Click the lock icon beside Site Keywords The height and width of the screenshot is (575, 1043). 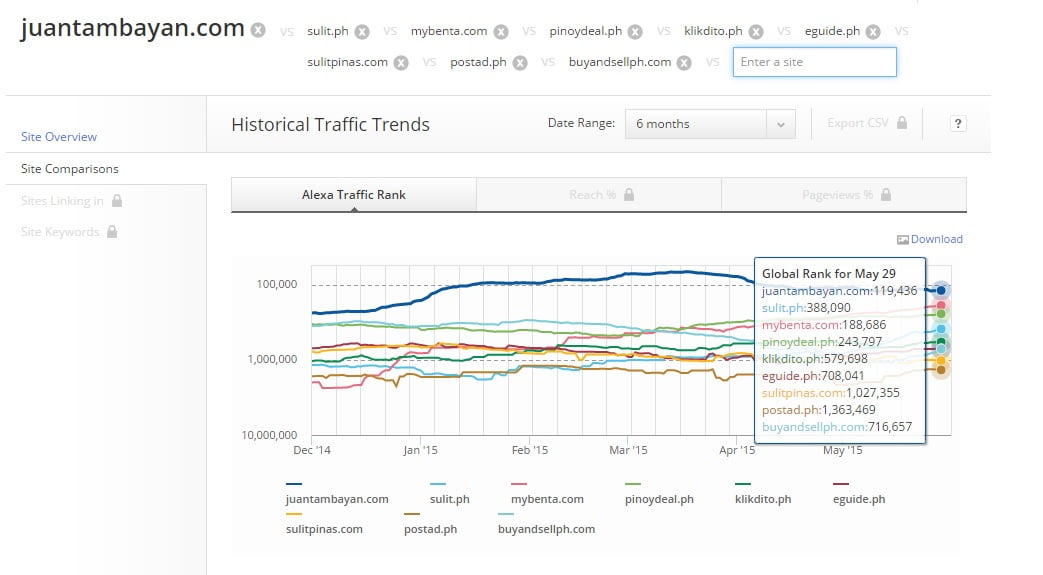[x=112, y=231]
